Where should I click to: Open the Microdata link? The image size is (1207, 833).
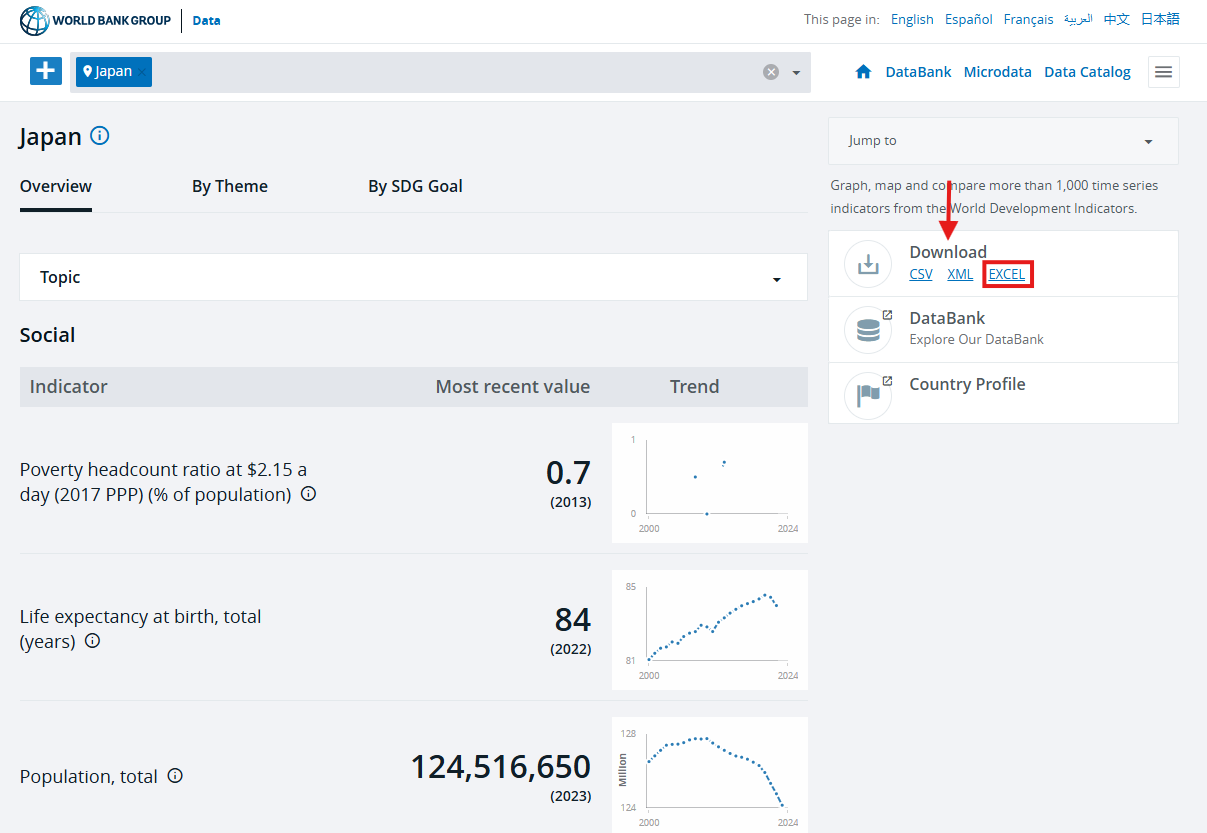[998, 72]
